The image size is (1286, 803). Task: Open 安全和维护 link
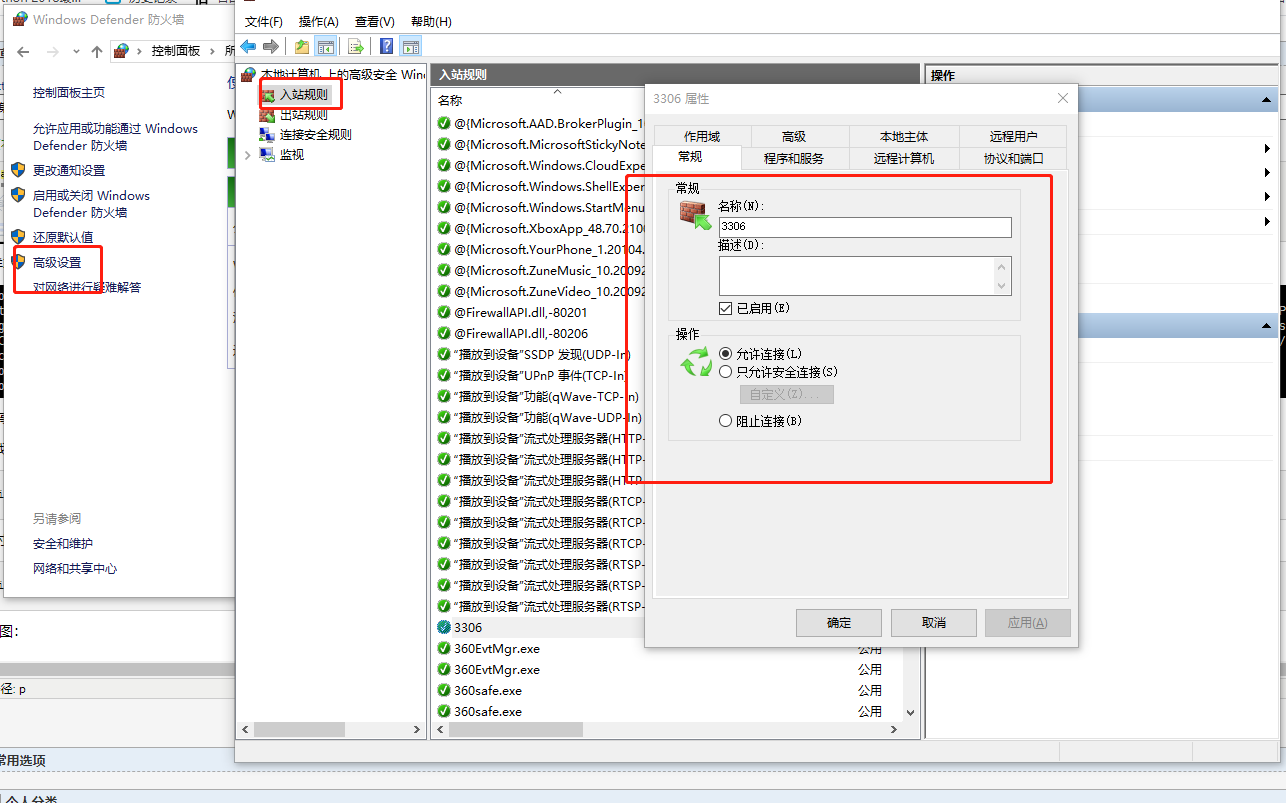point(63,543)
